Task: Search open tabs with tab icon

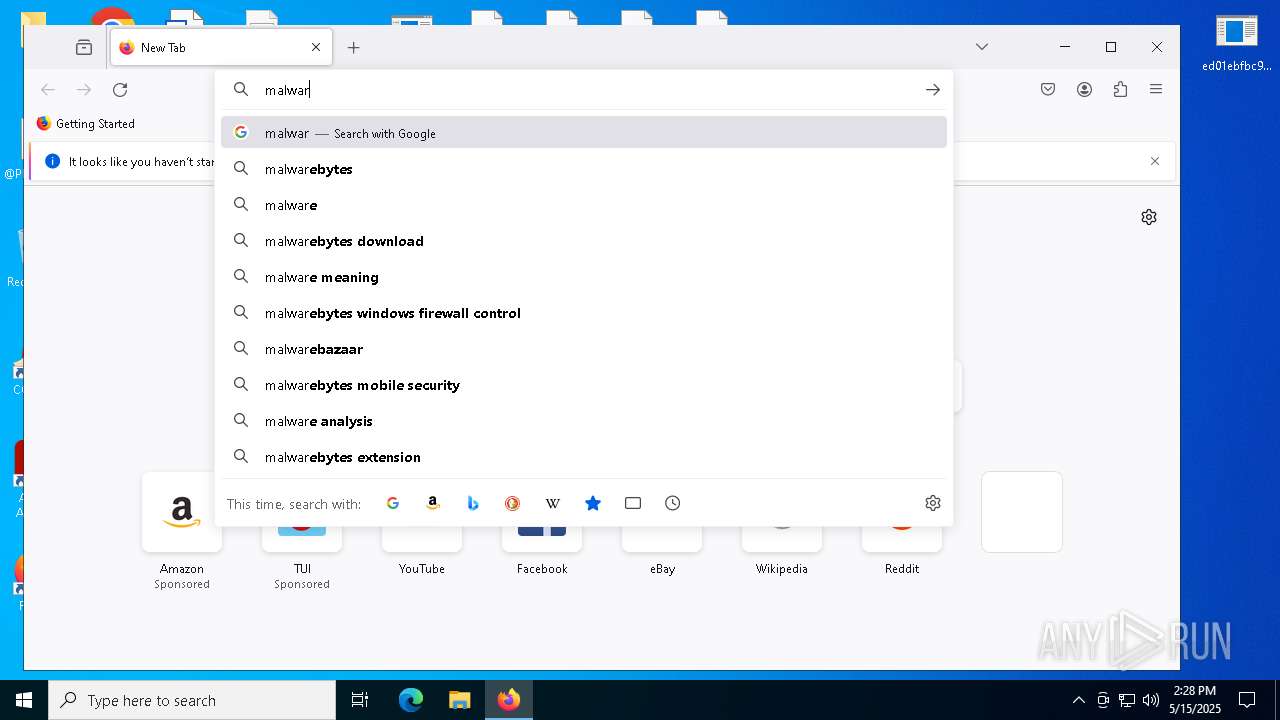Action: [633, 503]
